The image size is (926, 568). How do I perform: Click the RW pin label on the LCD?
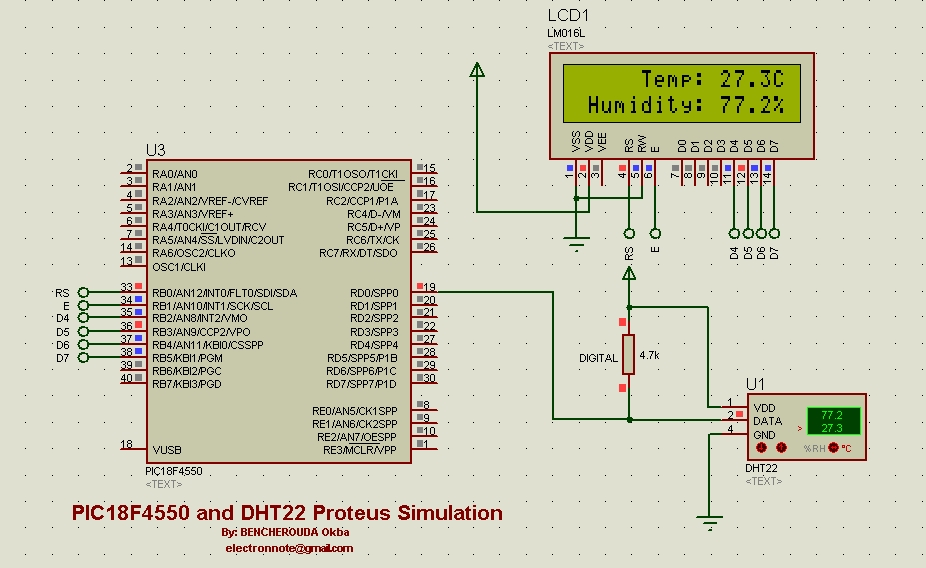tap(642, 143)
